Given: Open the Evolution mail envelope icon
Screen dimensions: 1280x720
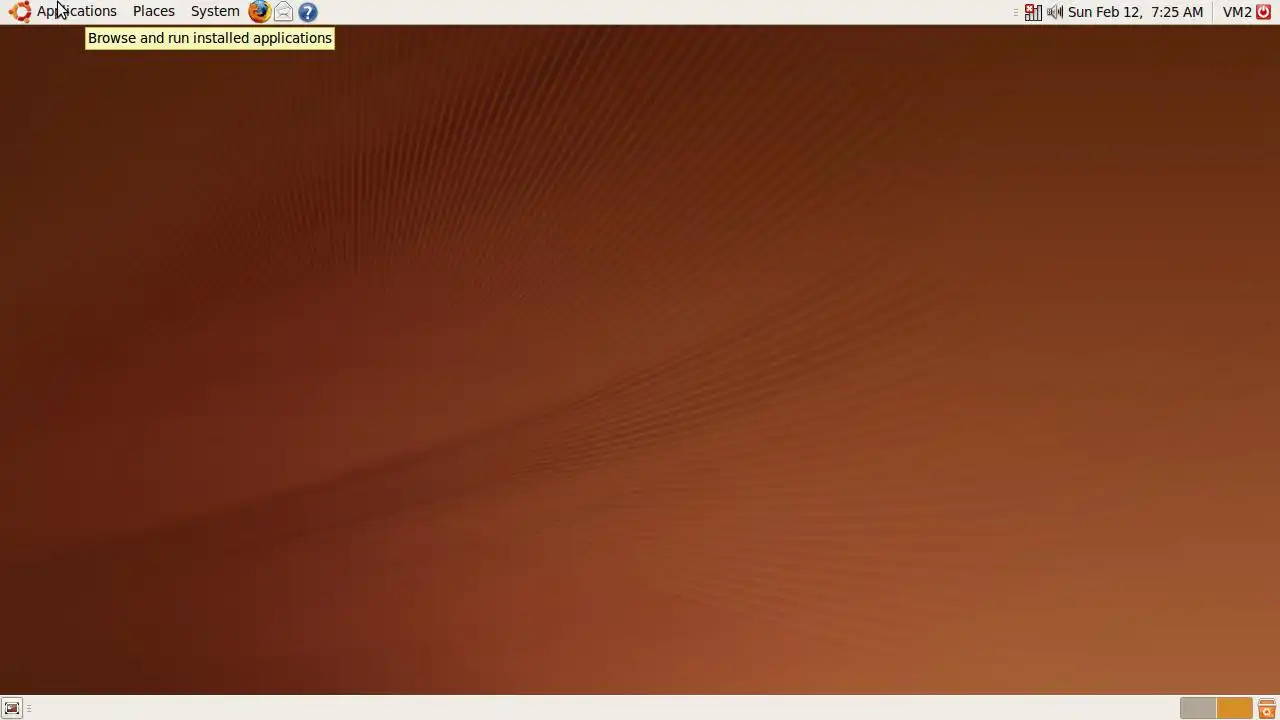Looking at the screenshot, I should coord(284,12).
